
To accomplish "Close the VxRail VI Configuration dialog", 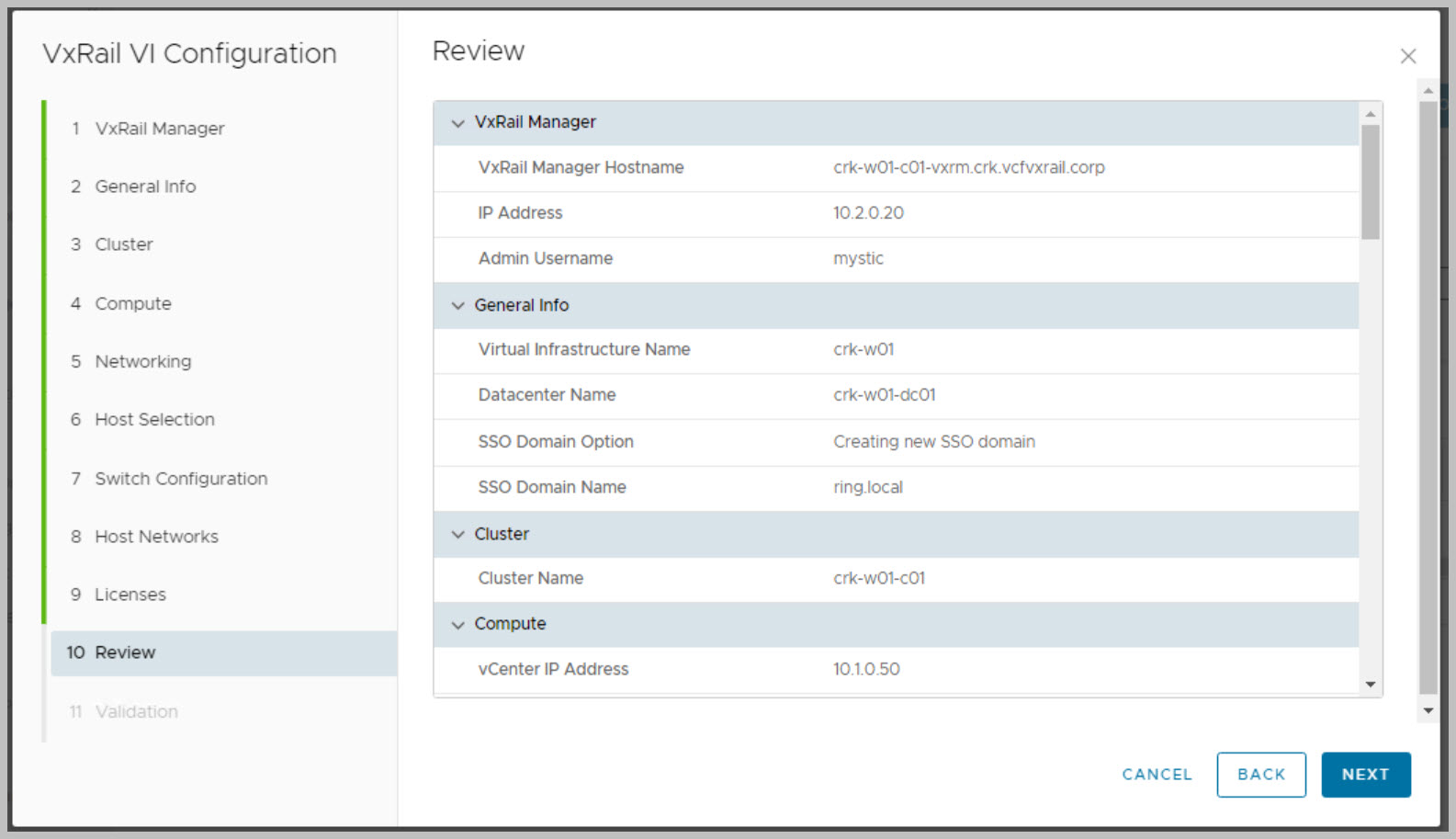I will pos(1407,56).
